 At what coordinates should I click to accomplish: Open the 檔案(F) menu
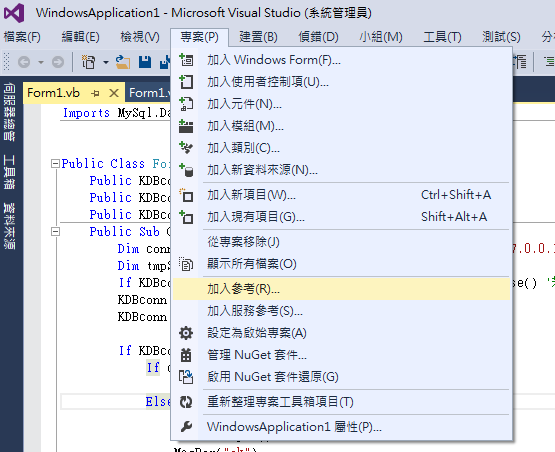click(22, 37)
